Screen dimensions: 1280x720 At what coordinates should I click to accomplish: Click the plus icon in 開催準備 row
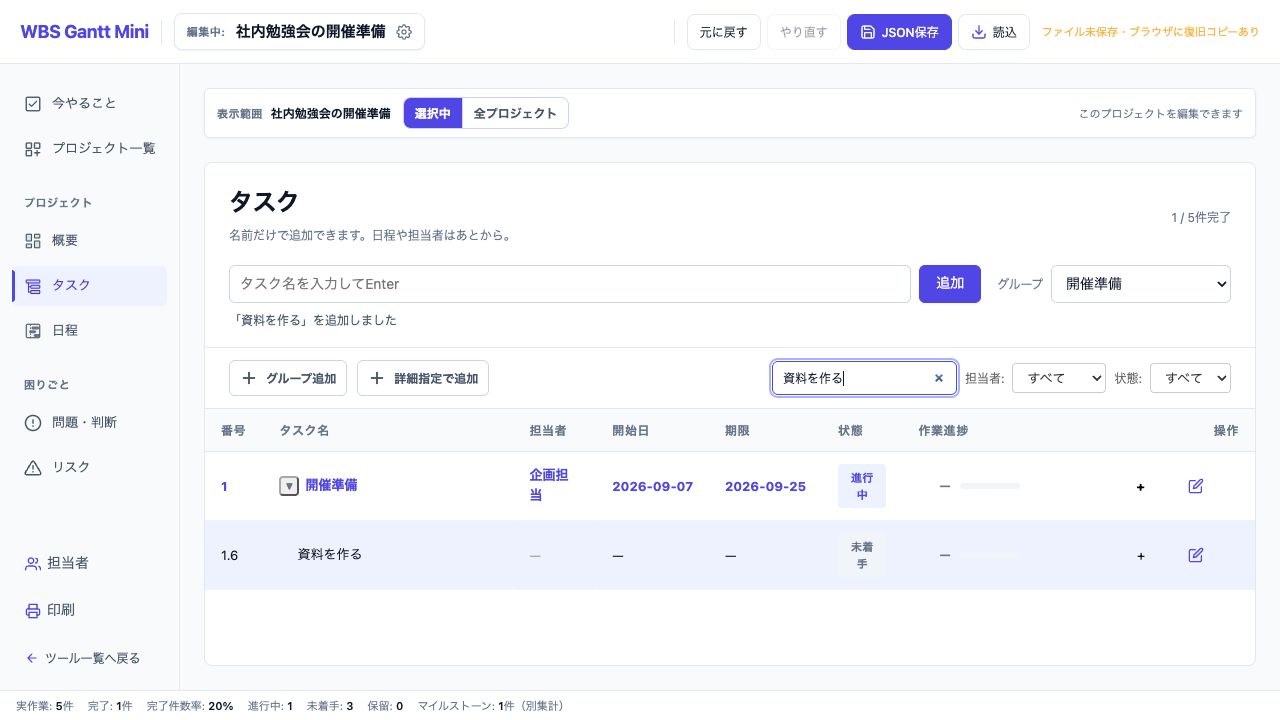(1141, 487)
